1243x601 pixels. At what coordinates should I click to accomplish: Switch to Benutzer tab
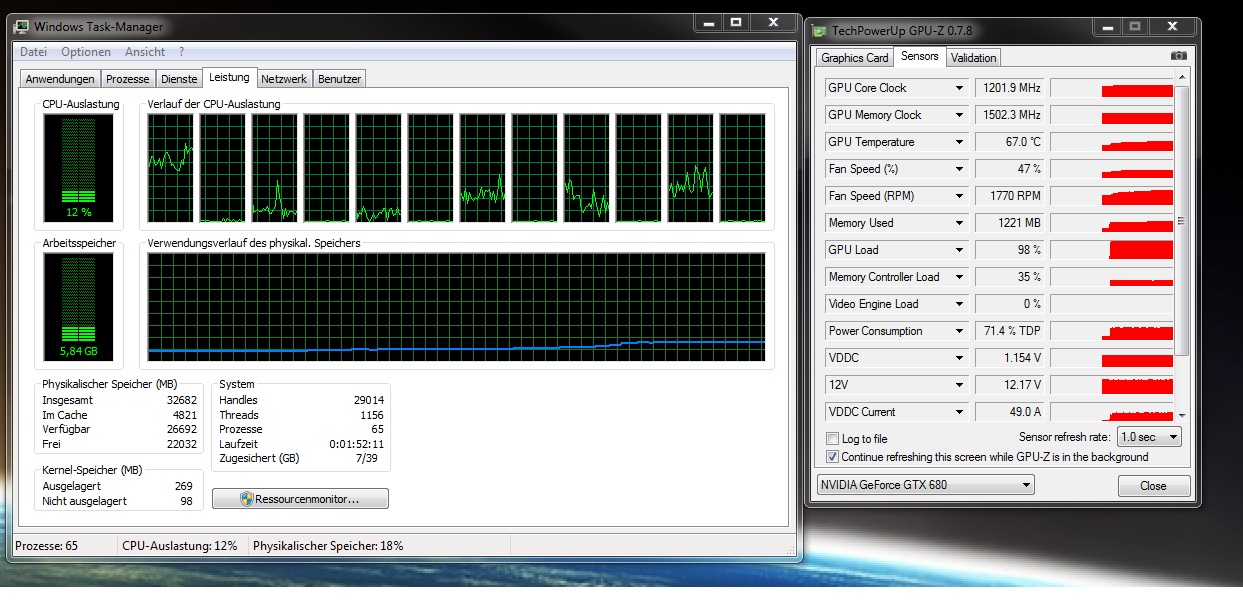[339, 79]
